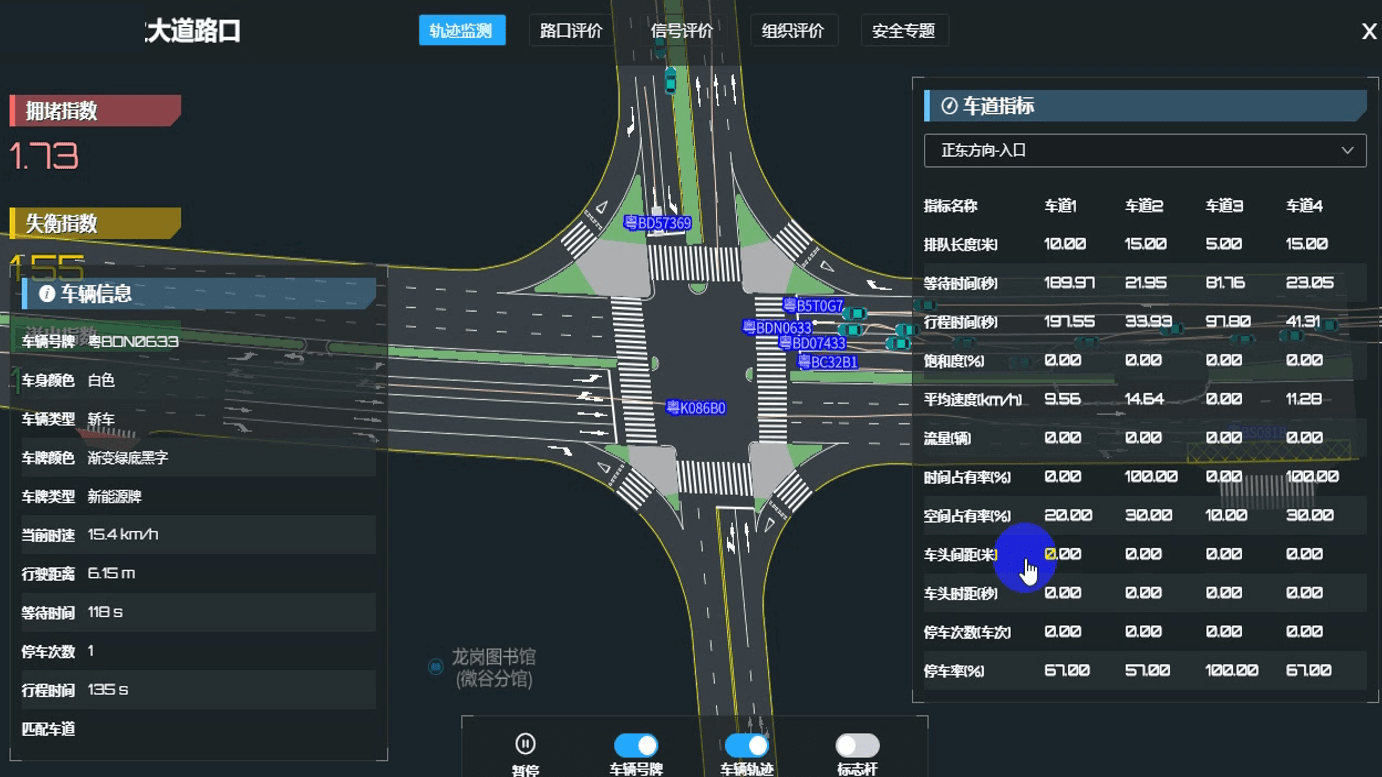Click the 车道4 travel time 41.31
This screenshot has height=777, width=1382.
pyautogui.click(x=1303, y=322)
